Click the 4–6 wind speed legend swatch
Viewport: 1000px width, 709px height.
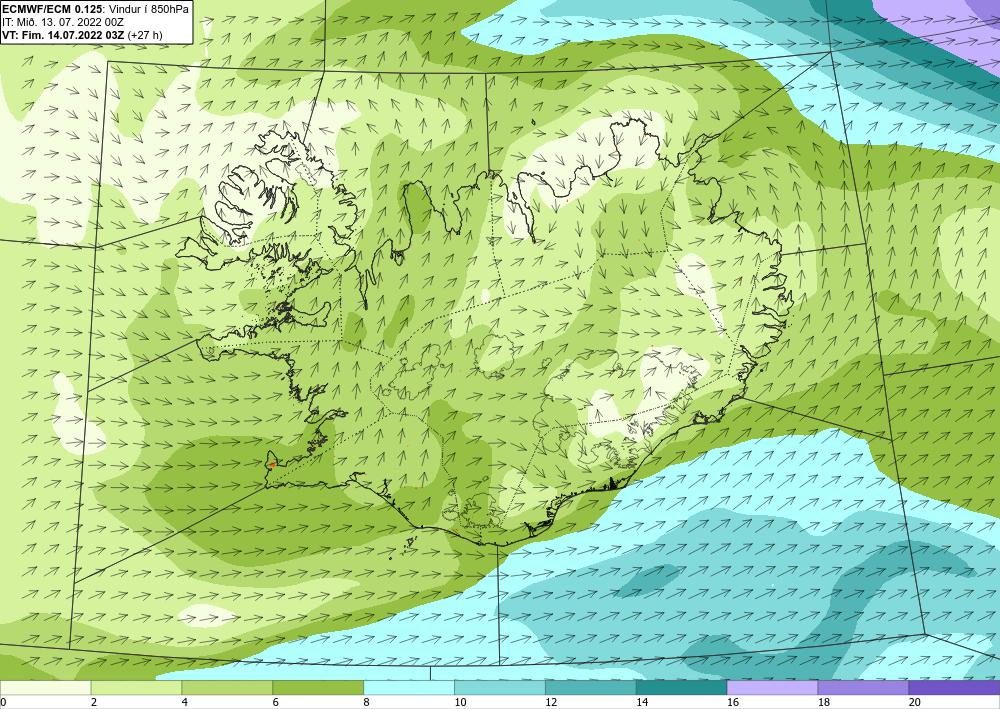click(227, 688)
